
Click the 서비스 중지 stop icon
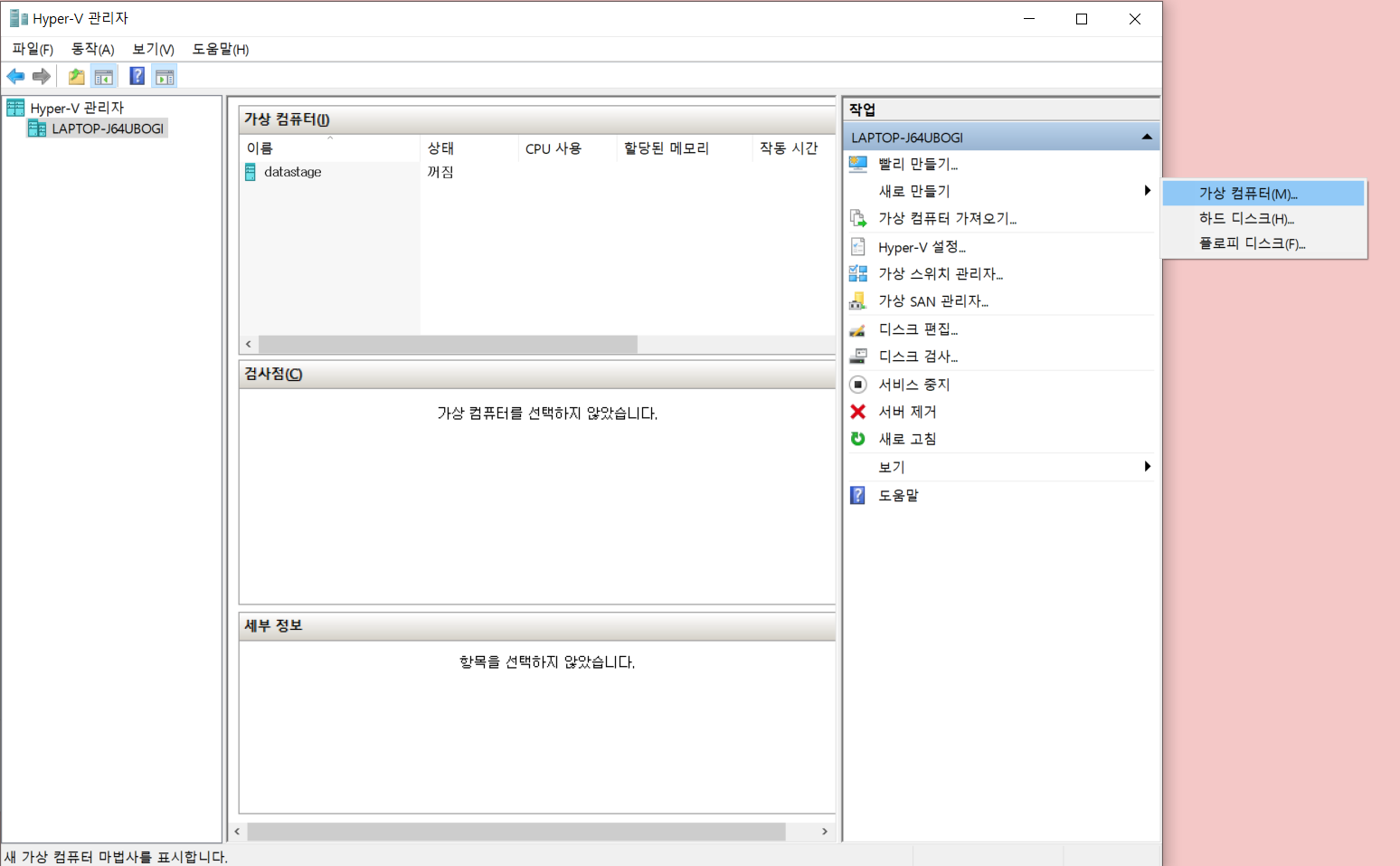coord(858,385)
